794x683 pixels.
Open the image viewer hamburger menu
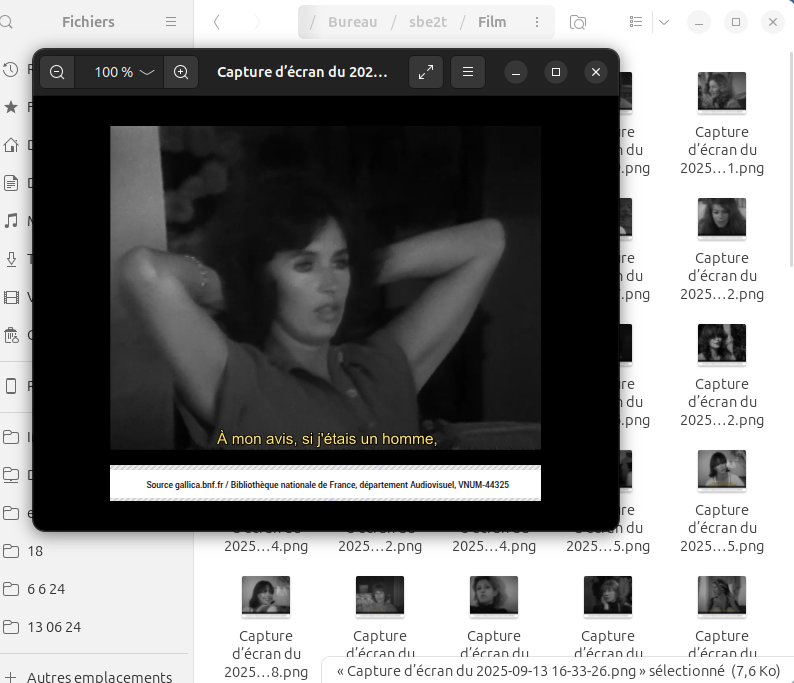[467, 72]
